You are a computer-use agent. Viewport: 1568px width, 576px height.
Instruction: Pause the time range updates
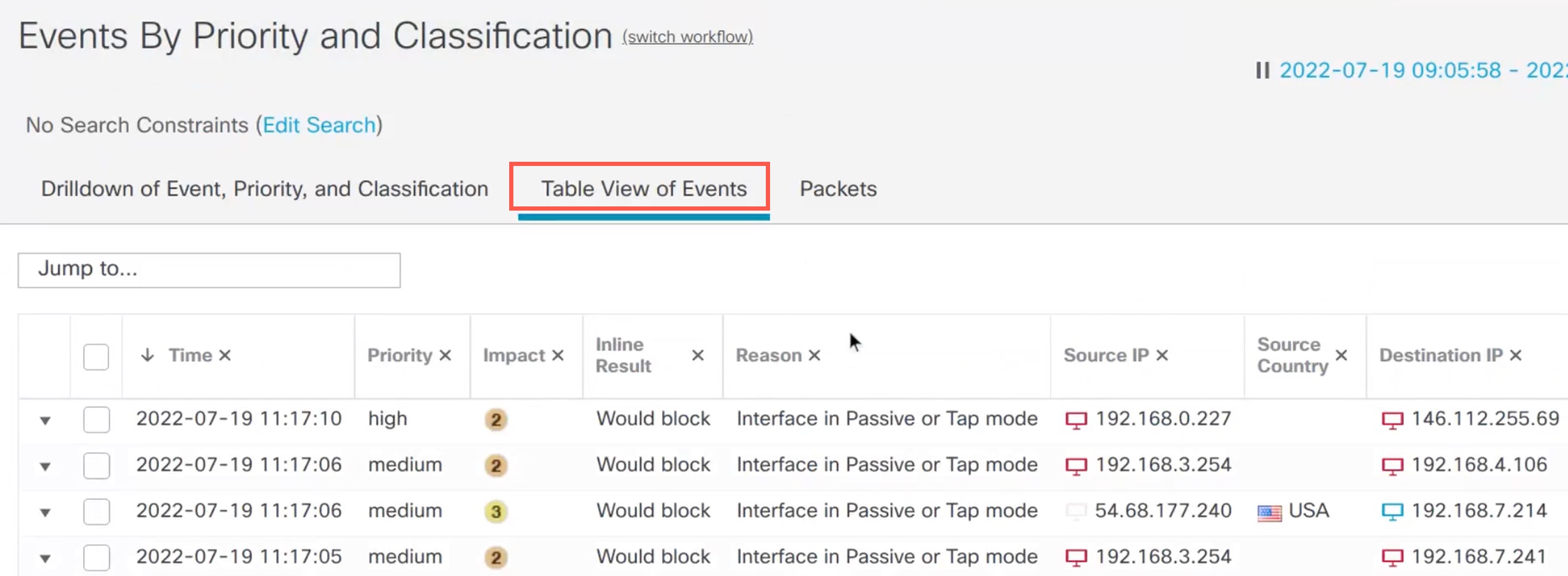tap(1262, 70)
